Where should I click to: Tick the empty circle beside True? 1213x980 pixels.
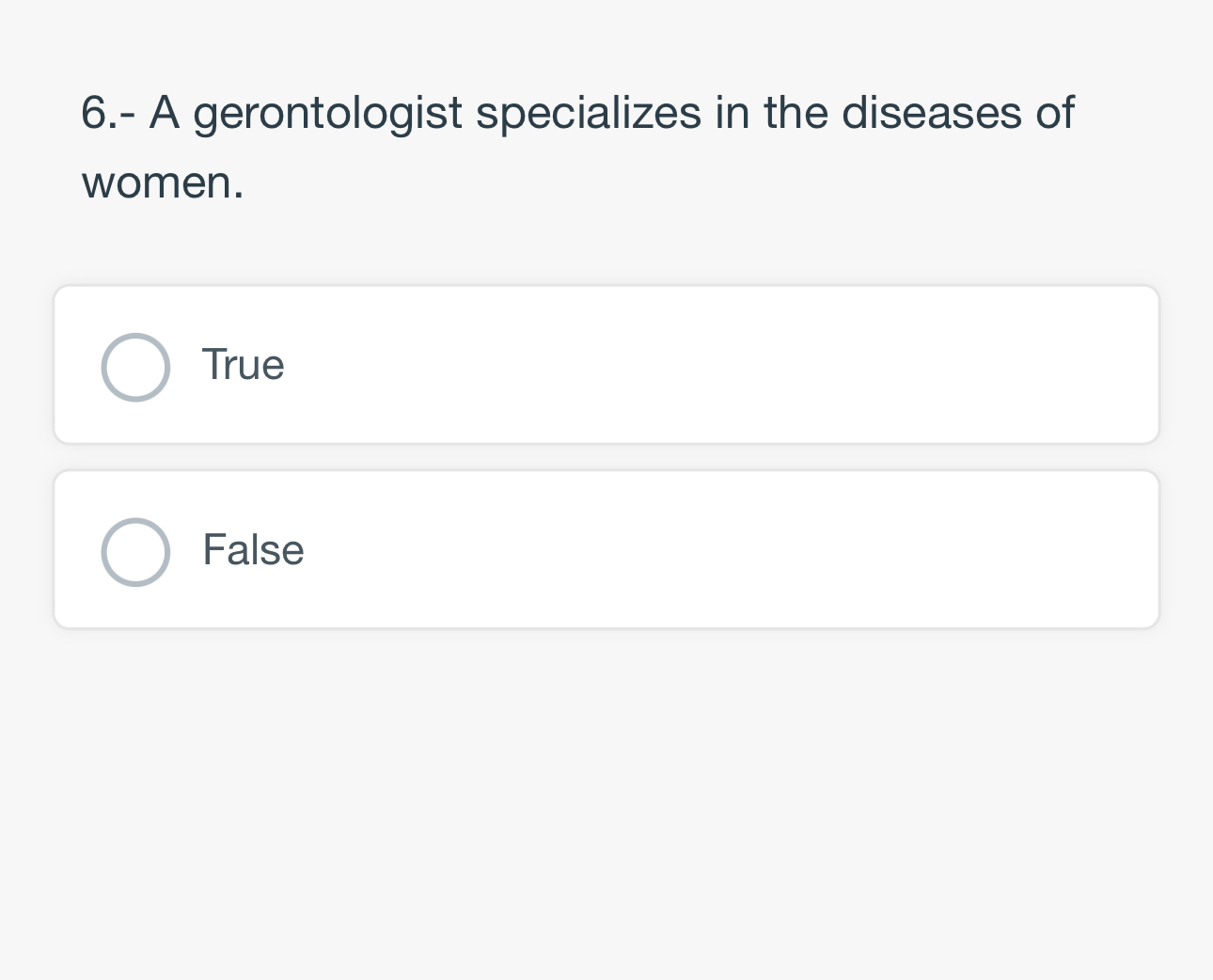135,367
